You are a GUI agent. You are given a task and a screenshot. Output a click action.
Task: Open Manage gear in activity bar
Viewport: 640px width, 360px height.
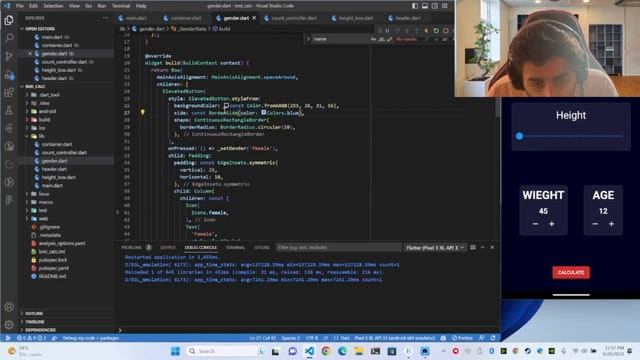pyautogui.click(x=9, y=324)
